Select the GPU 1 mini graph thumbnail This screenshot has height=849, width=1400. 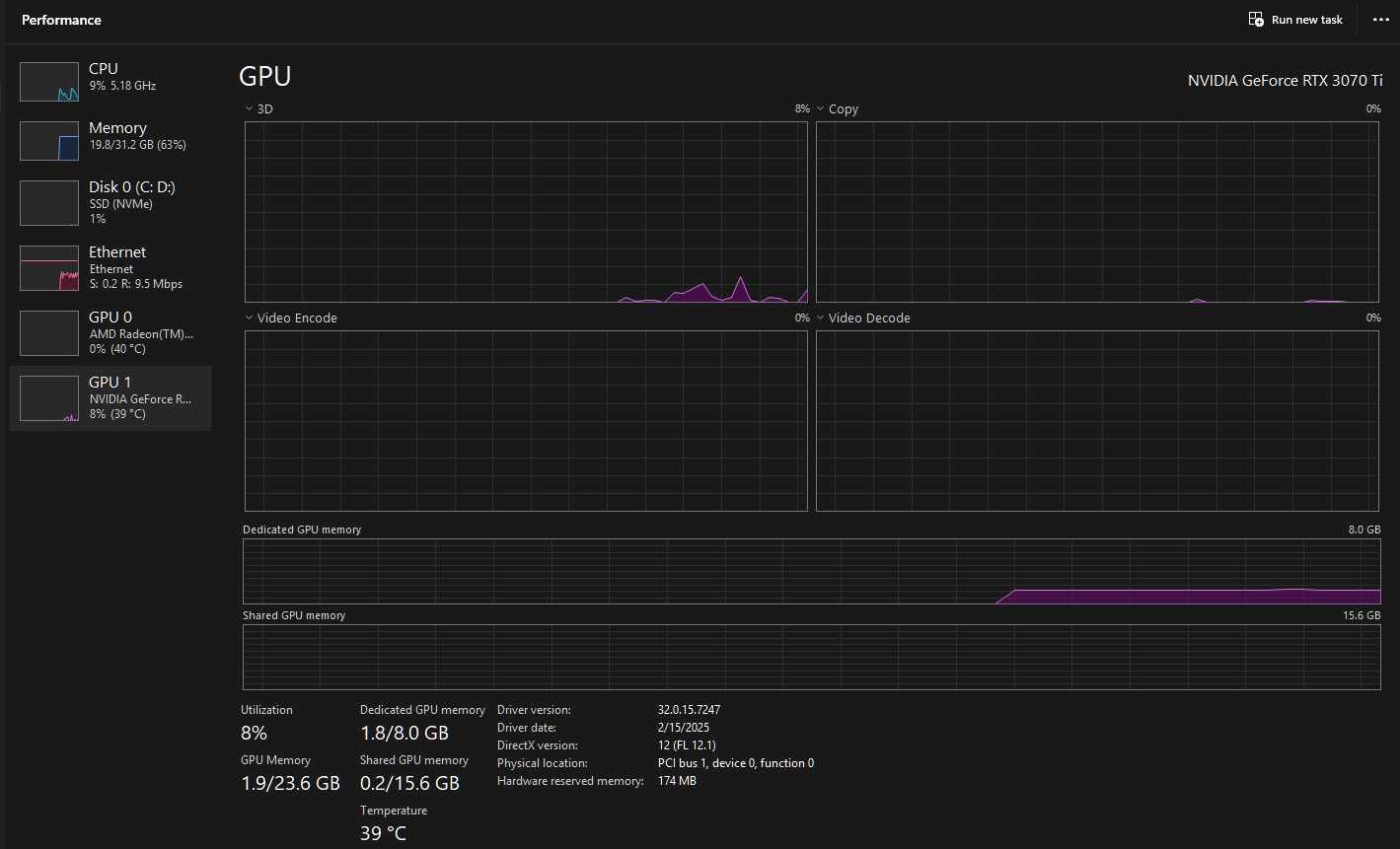(x=49, y=398)
